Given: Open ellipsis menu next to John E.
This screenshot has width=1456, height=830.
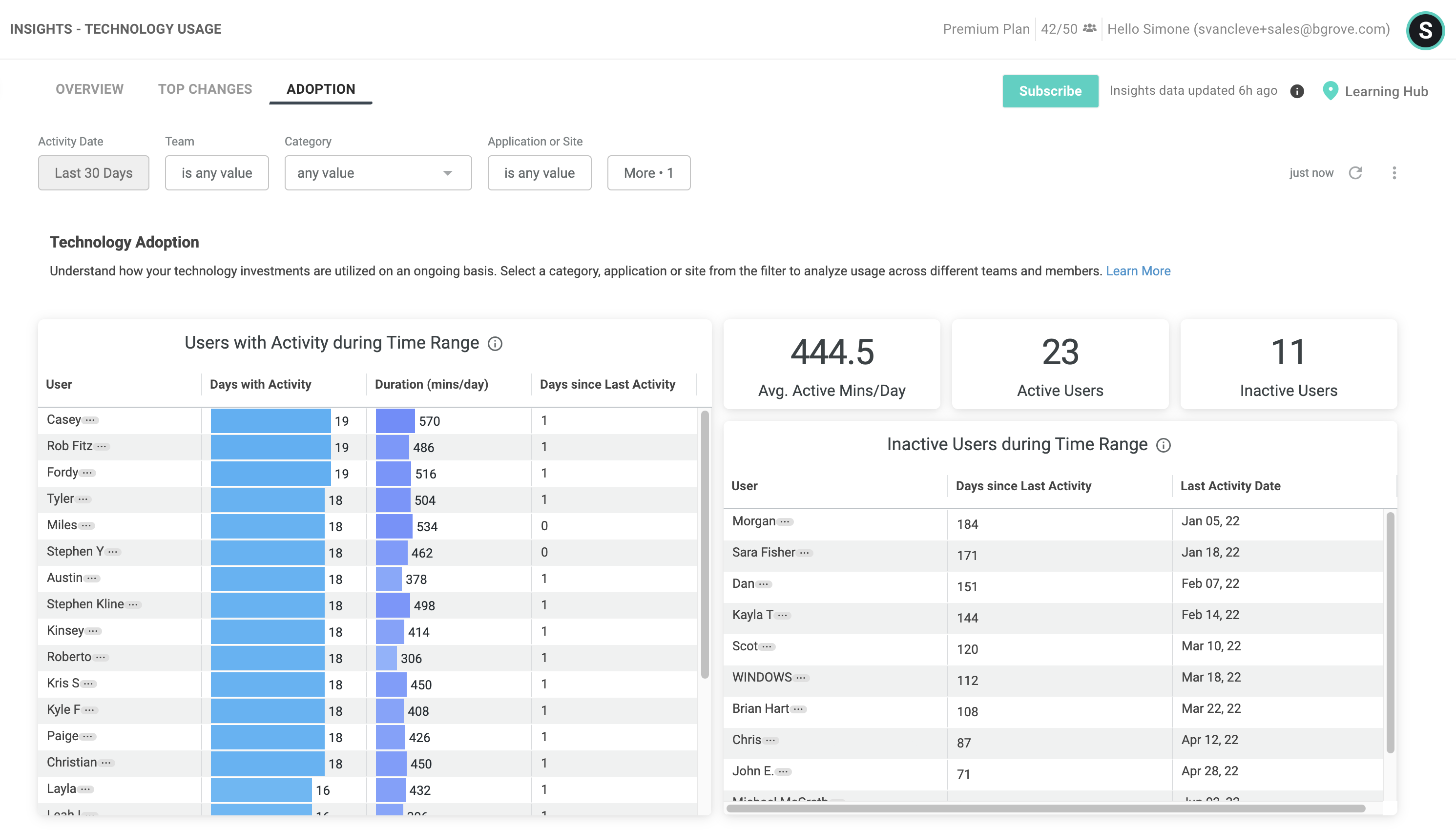Looking at the screenshot, I should click(x=783, y=772).
